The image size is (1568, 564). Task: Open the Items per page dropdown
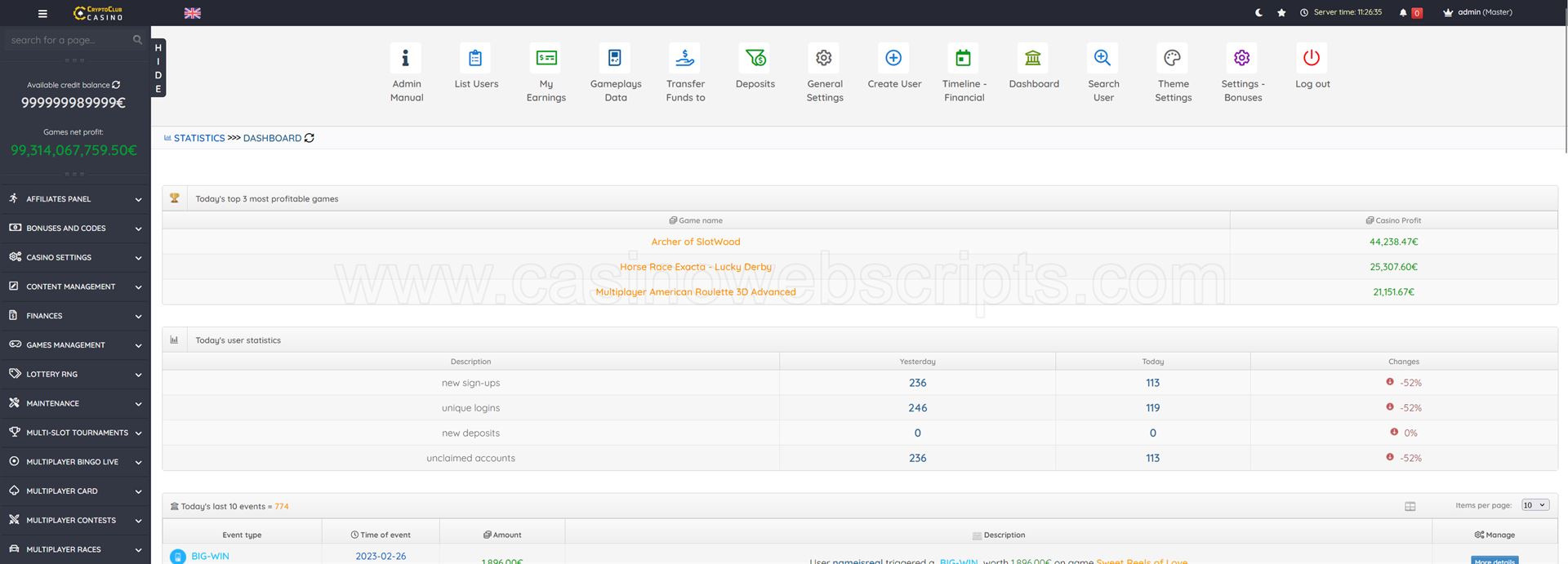pyautogui.click(x=1535, y=505)
